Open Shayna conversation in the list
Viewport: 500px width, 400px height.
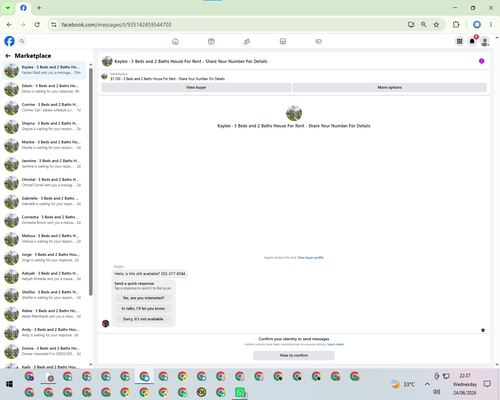pos(44,126)
